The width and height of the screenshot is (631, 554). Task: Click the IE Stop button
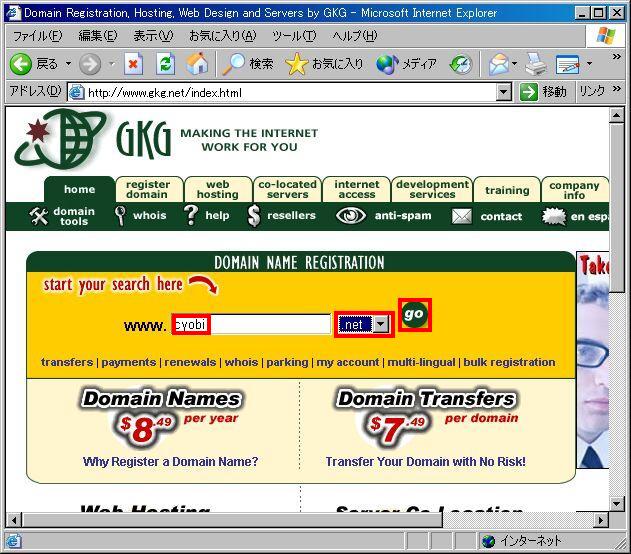(134, 64)
